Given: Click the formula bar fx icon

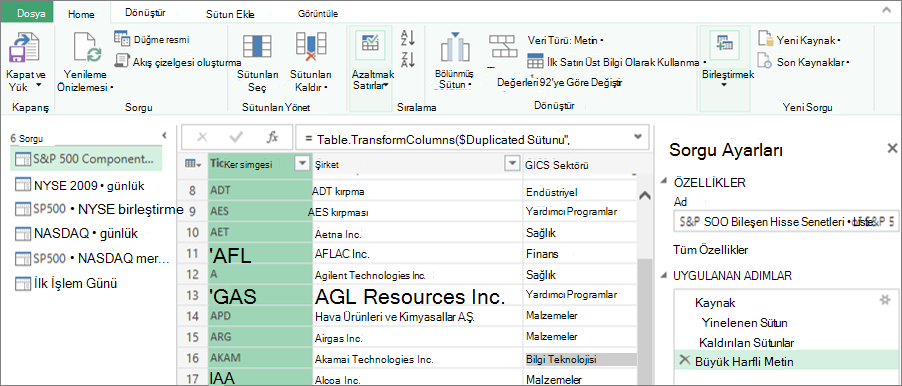Looking at the screenshot, I should pyautogui.click(x=273, y=137).
